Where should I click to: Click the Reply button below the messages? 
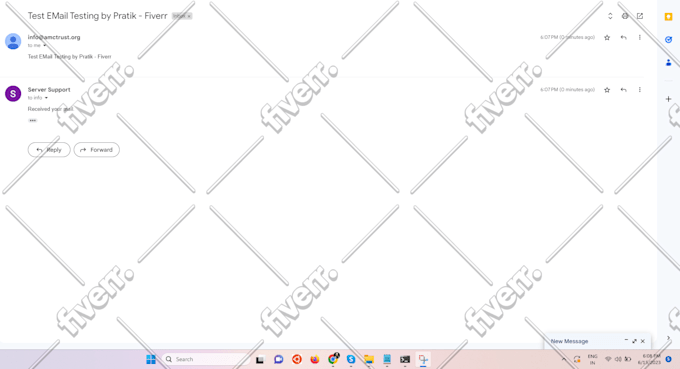(x=49, y=150)
